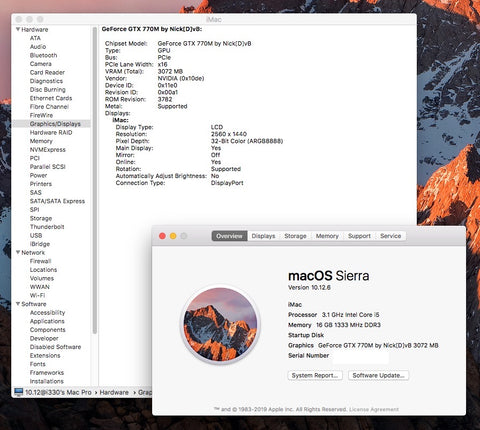Select SPI in sidebar
The width and height of the screenshot is (480, 430).
34,210
